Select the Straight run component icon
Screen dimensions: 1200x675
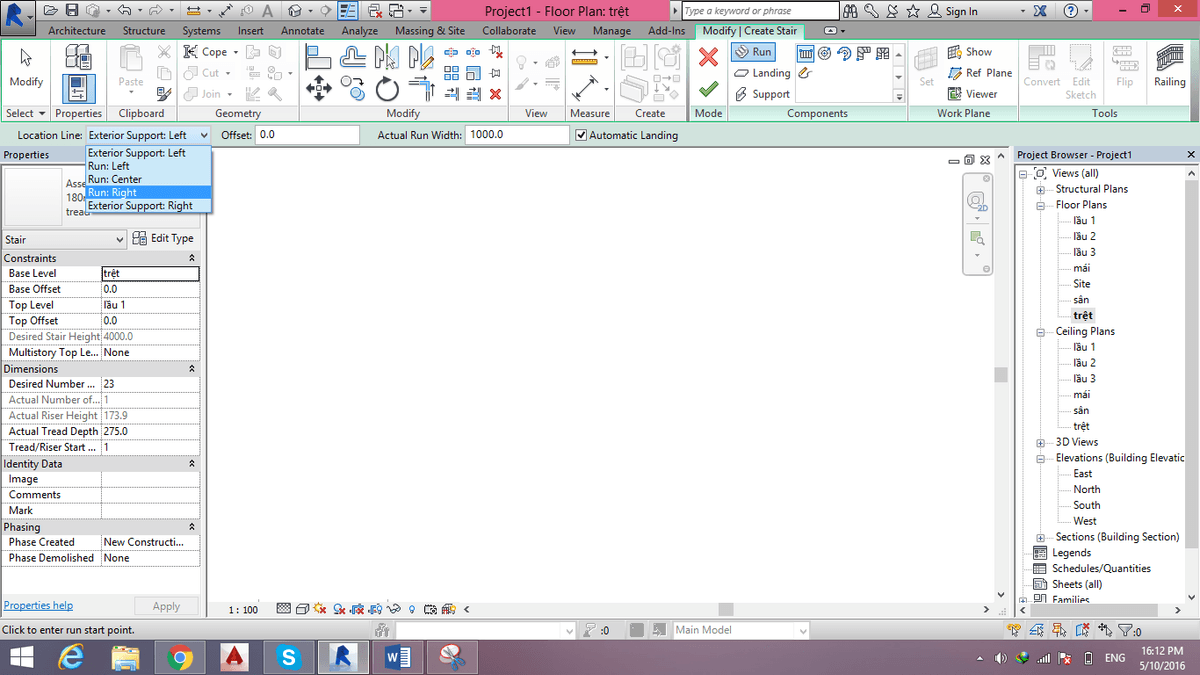tap(806, 54)
